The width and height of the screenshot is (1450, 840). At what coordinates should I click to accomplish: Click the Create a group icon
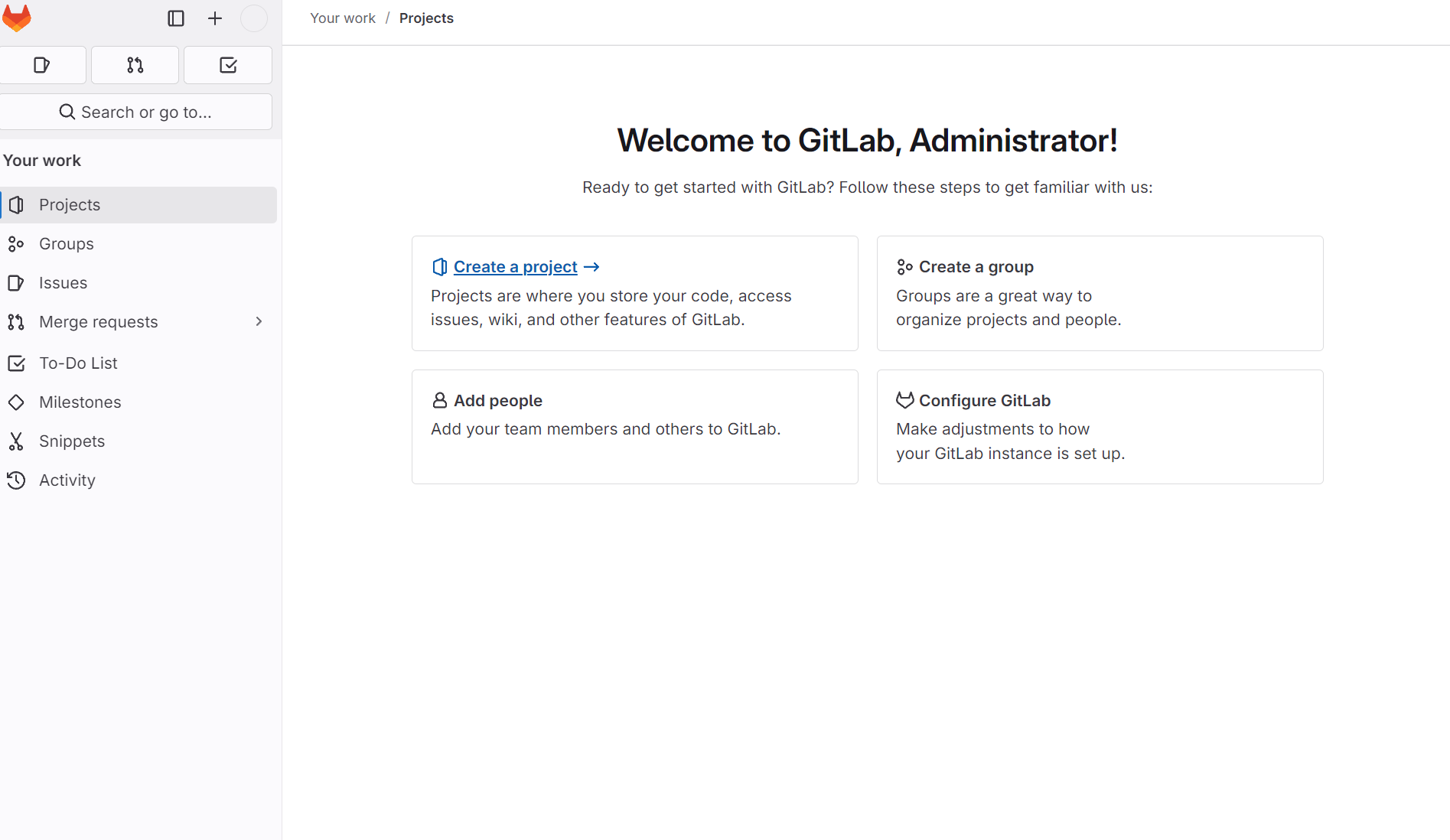[905, 267]
